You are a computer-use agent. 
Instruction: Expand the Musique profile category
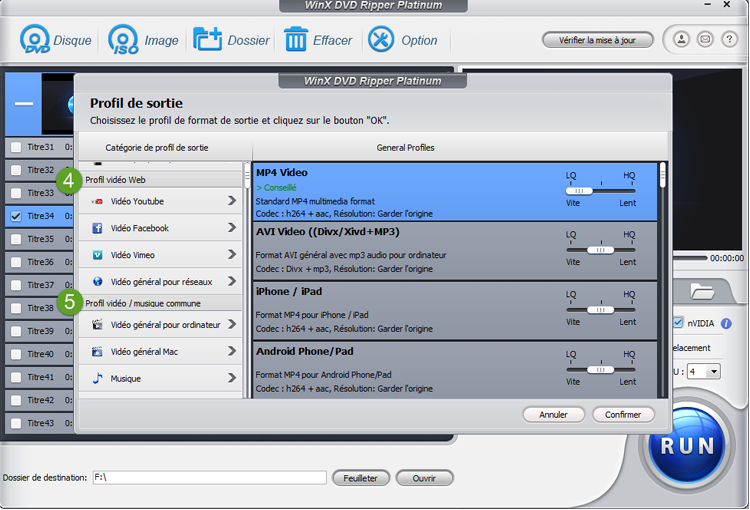point(232,378)
